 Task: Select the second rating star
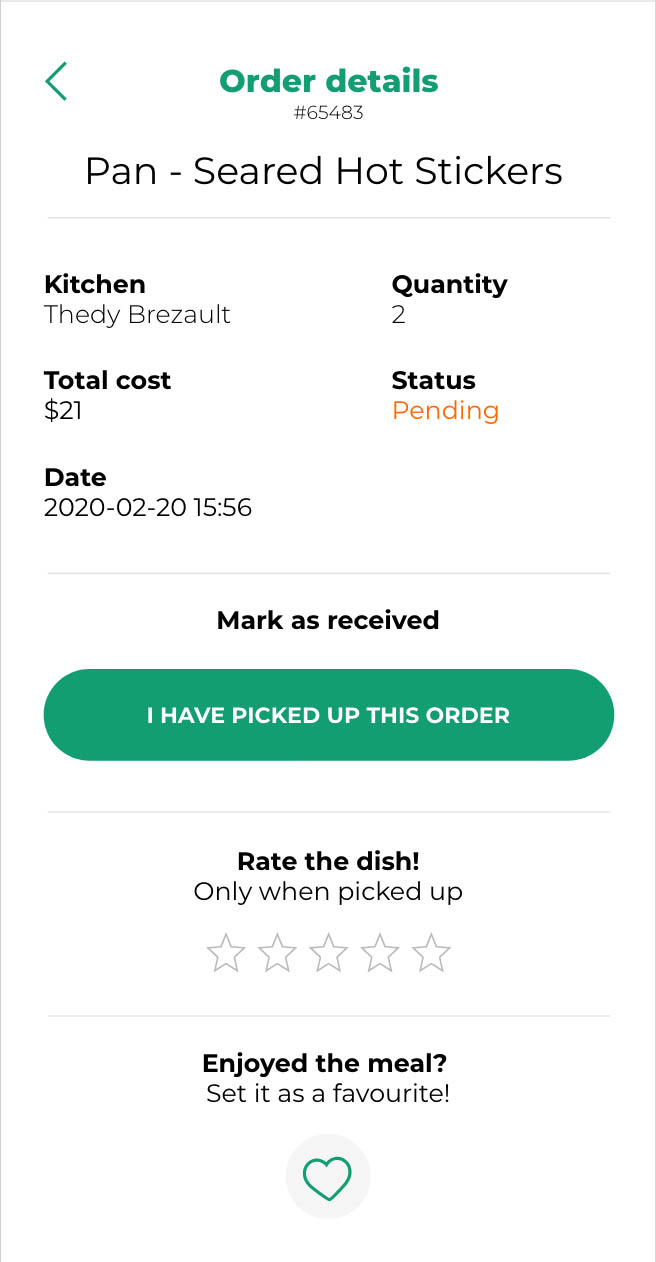click(277, 953)
